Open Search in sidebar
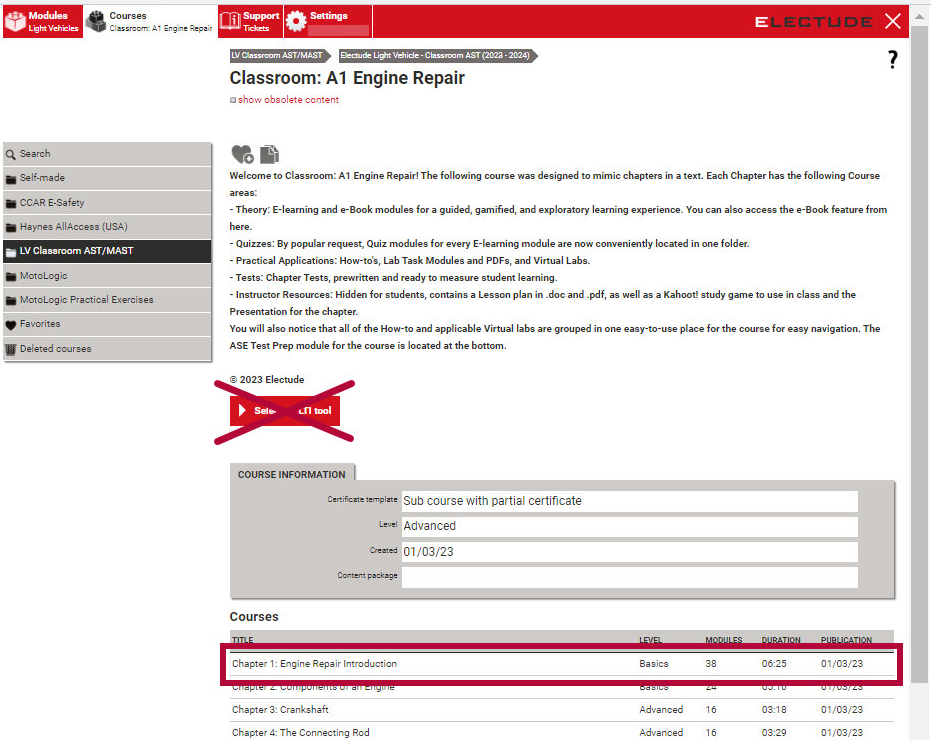931x740 pixels. [107, 154]
